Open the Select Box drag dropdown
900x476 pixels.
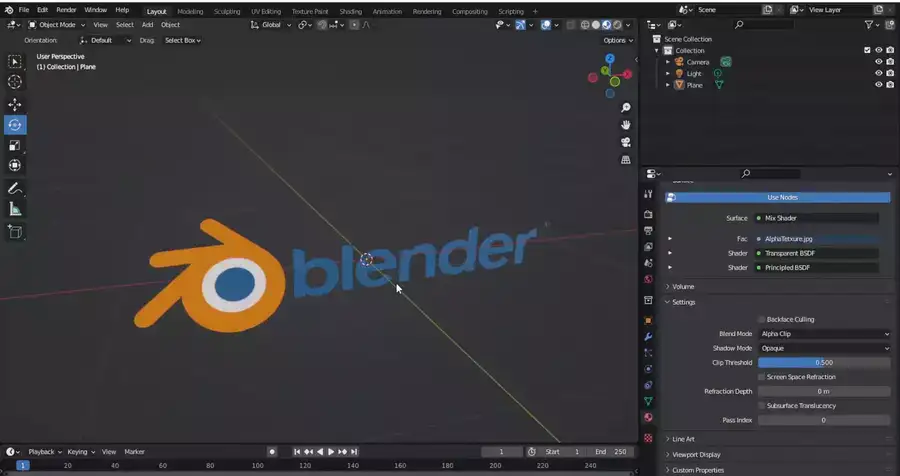point(183,40)
